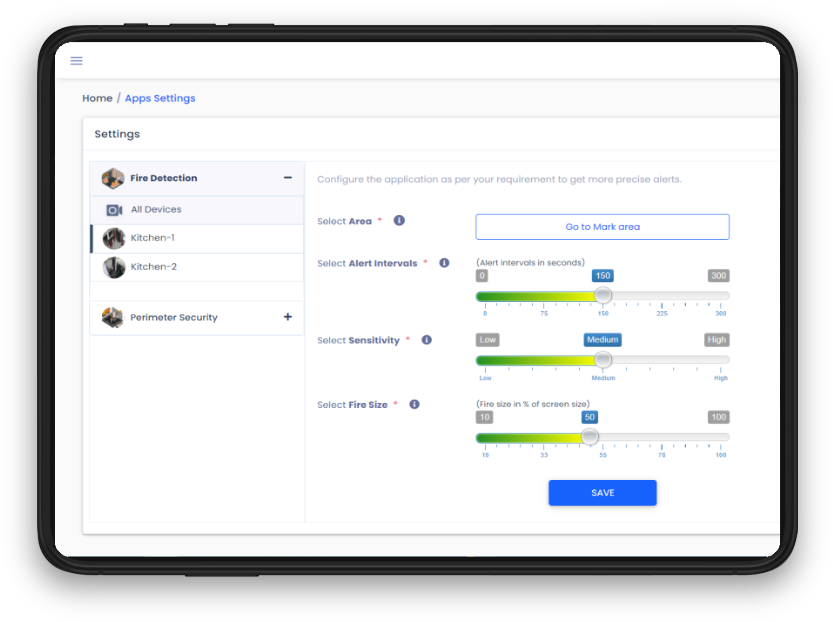
Task: Click the camera icon beside All Devices
Action: point(114,210)
